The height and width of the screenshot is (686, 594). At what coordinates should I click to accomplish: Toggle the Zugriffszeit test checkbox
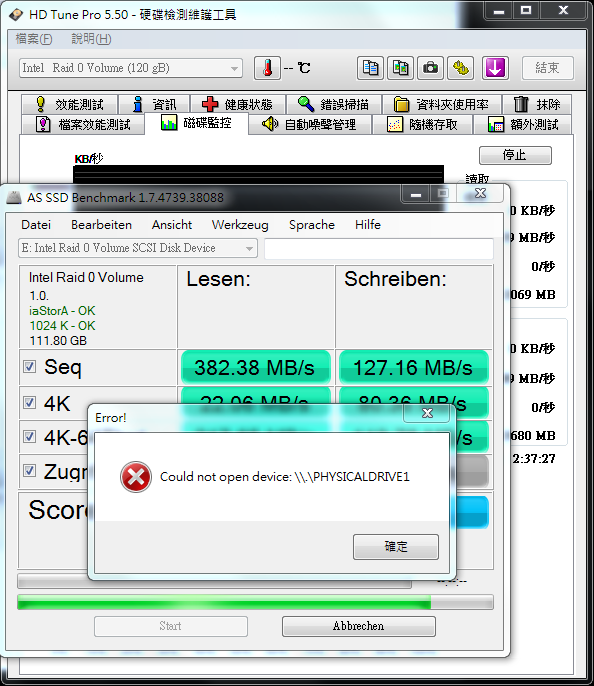pos(30,471)
